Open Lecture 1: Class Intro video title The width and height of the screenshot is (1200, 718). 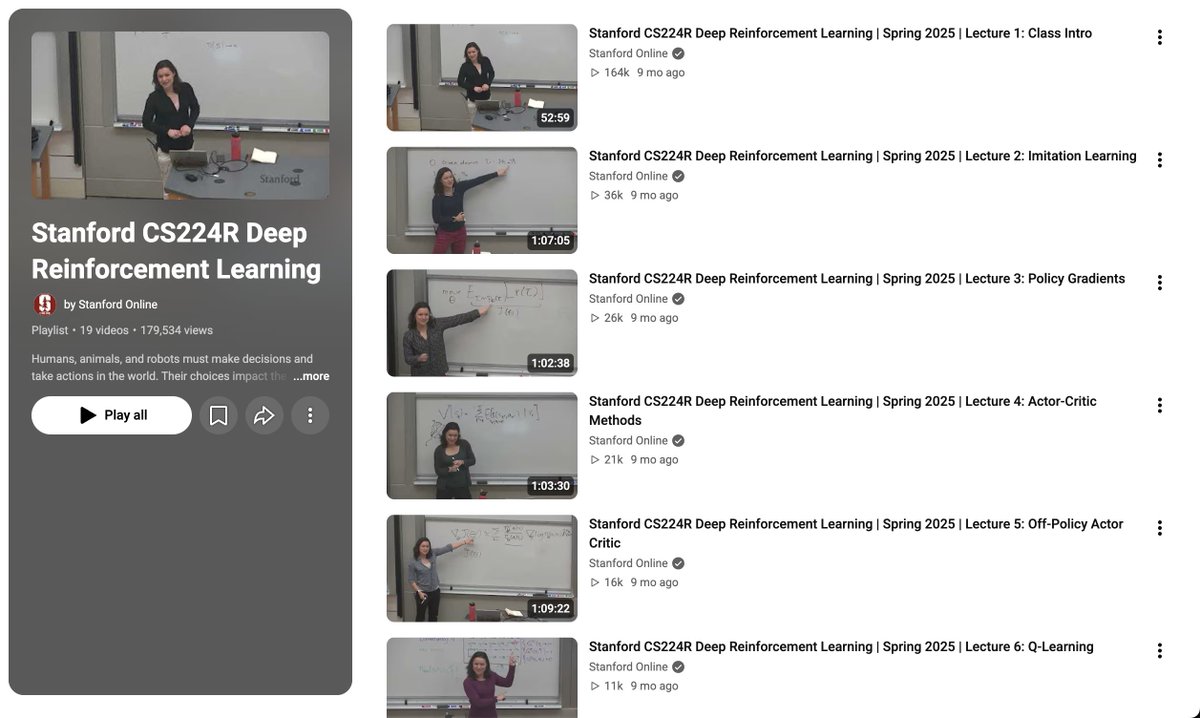(840, 33)
